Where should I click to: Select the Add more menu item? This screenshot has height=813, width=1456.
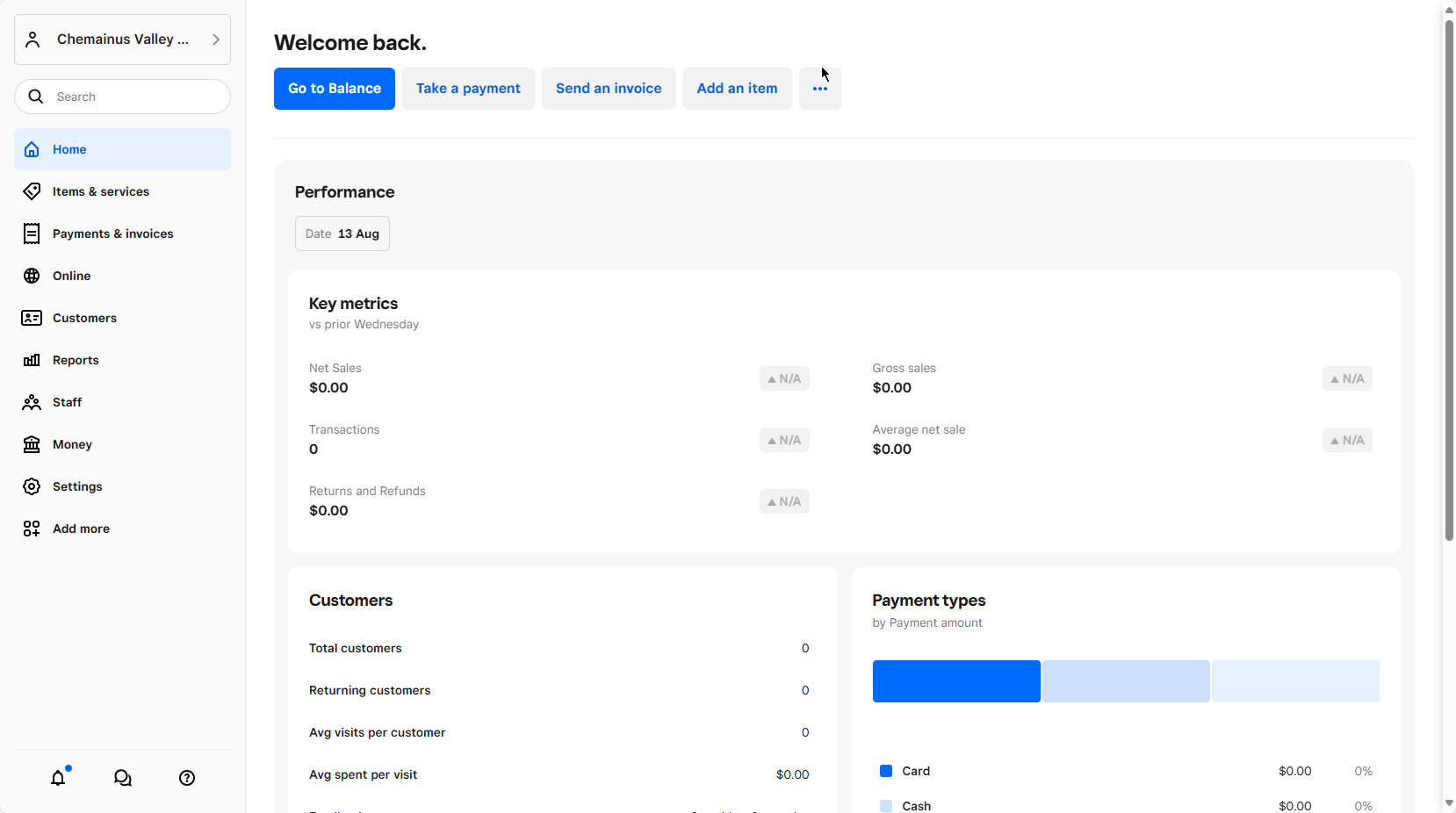pyautogui.click(x=80, y=529)
